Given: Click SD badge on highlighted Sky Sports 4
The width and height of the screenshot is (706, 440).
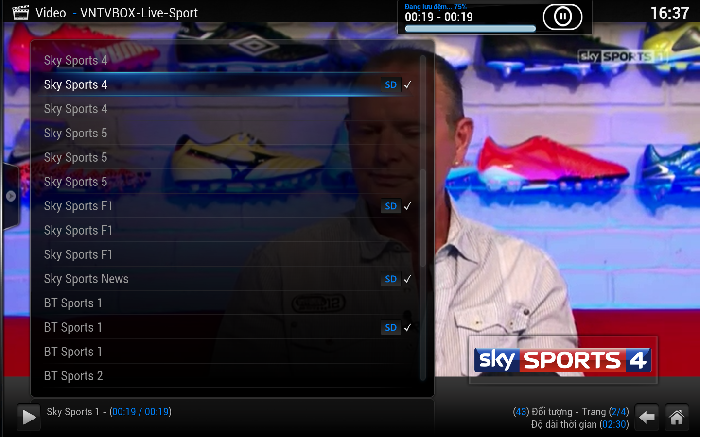Looking at the screenshot, I should click(x=393, y=85).
